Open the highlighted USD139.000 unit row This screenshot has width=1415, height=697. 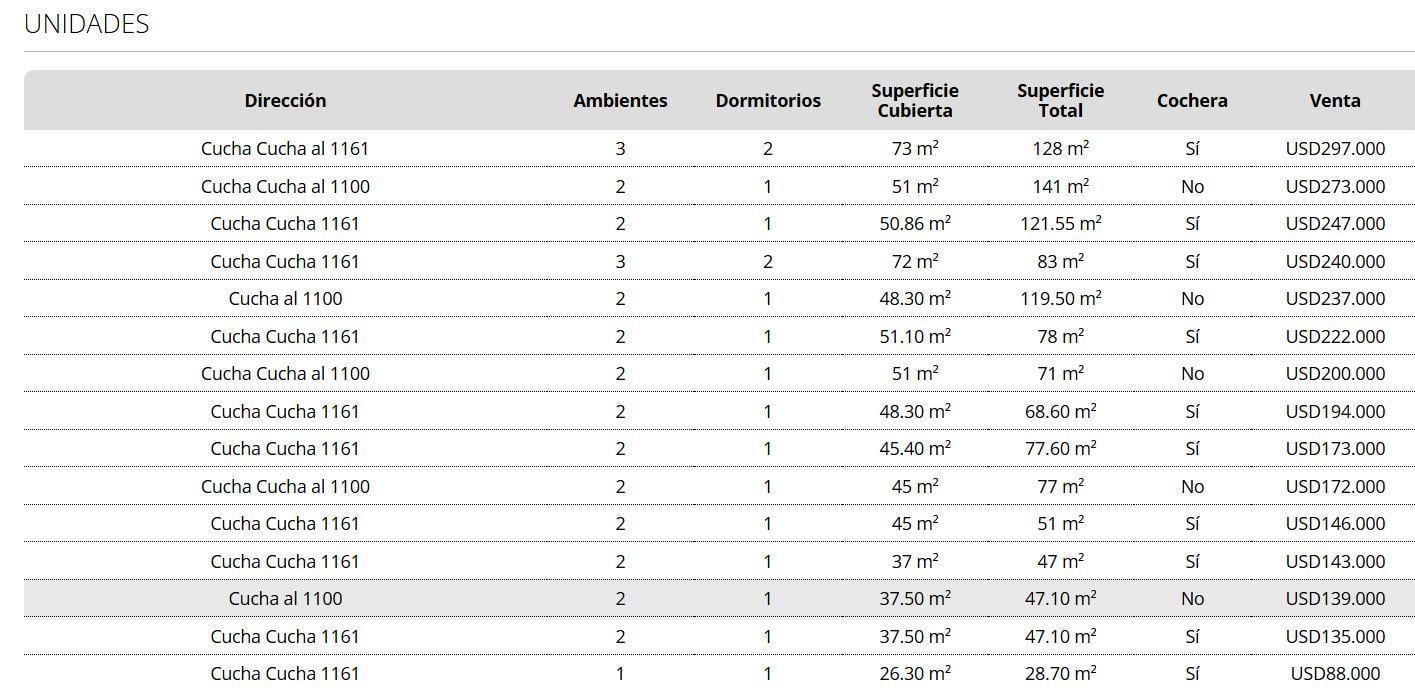pyautogui.click(x=719, y=599)
